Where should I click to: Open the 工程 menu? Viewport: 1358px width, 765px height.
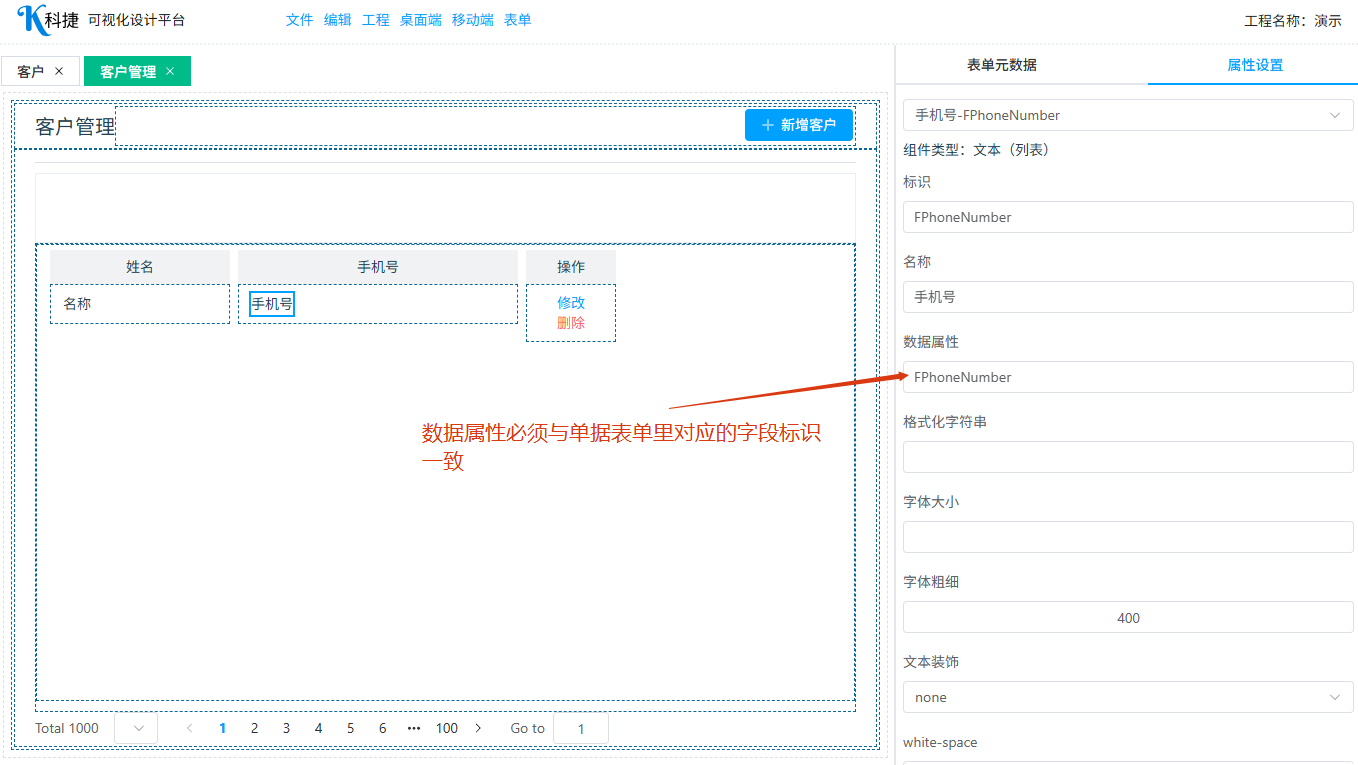pyautogui.click(x=375, y=20)
